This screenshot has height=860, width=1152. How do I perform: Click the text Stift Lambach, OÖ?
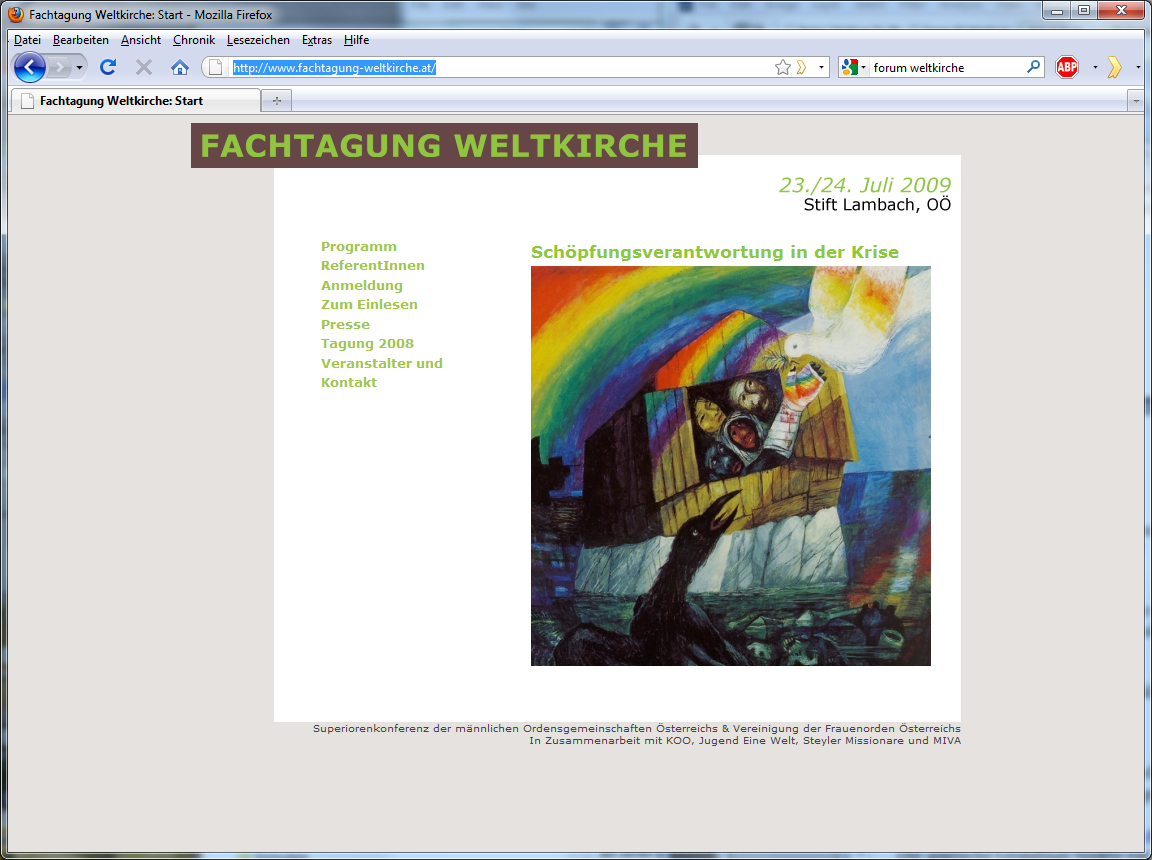(877, 205)
